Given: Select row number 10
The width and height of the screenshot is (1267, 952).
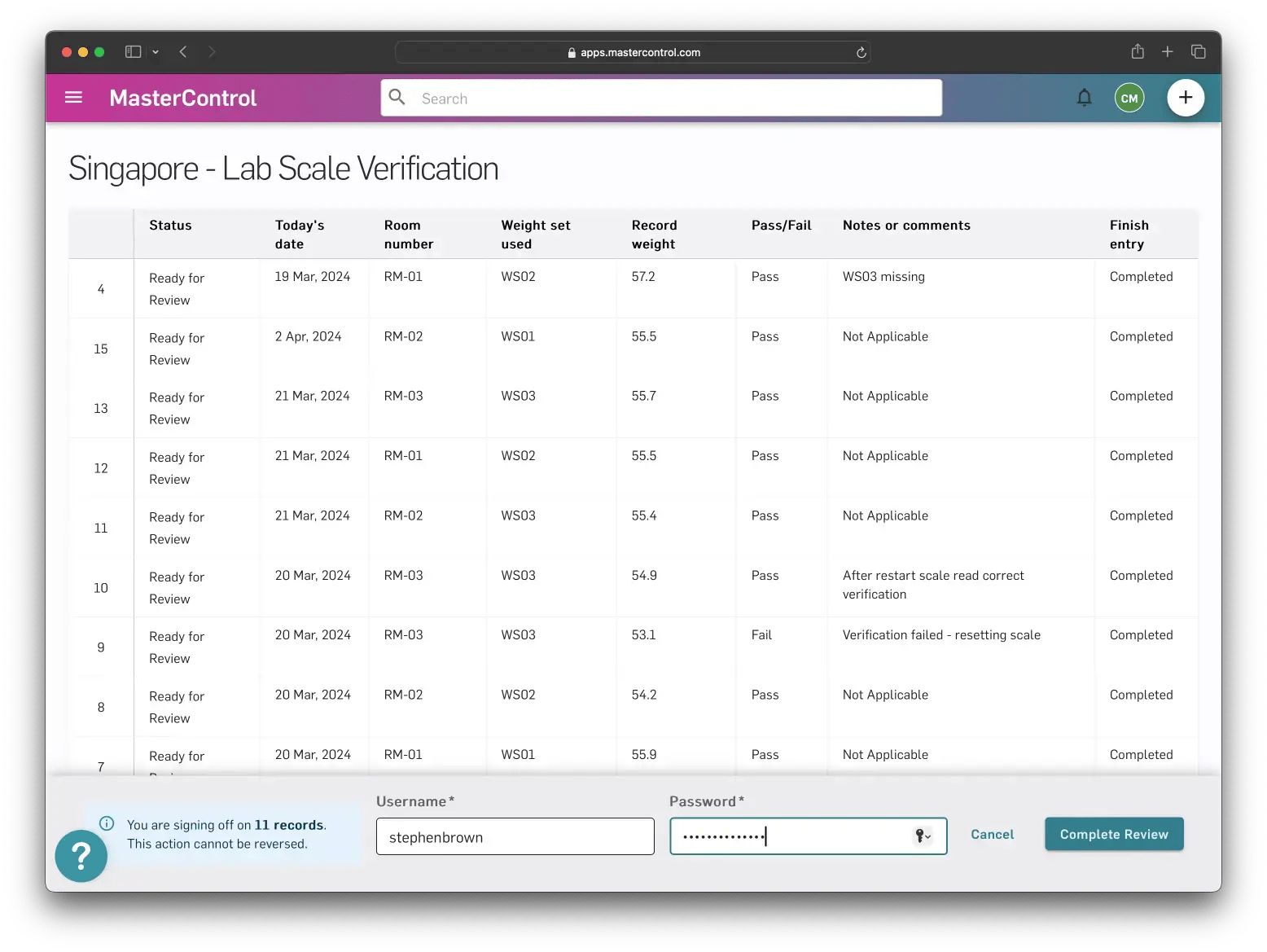Looking at the screenshot, I should point(101,588).
